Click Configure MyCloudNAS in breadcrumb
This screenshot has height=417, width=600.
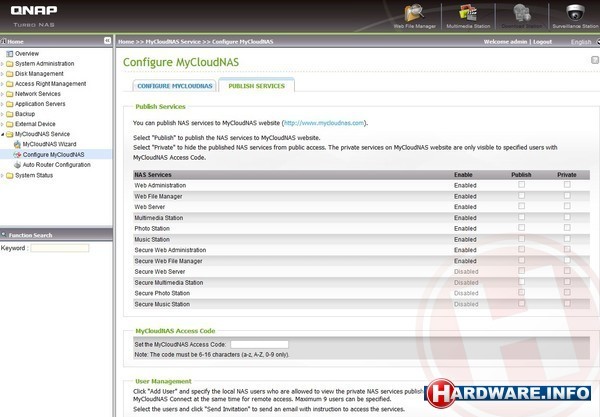(243, 42)
